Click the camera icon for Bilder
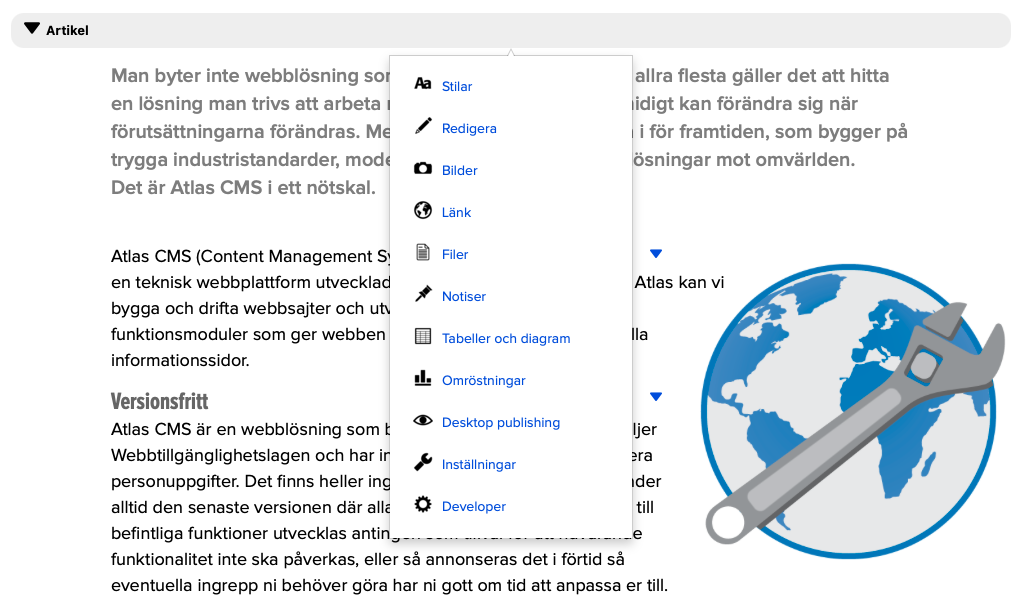Viewport: 1028px width, 605px height. coord(422,169)
